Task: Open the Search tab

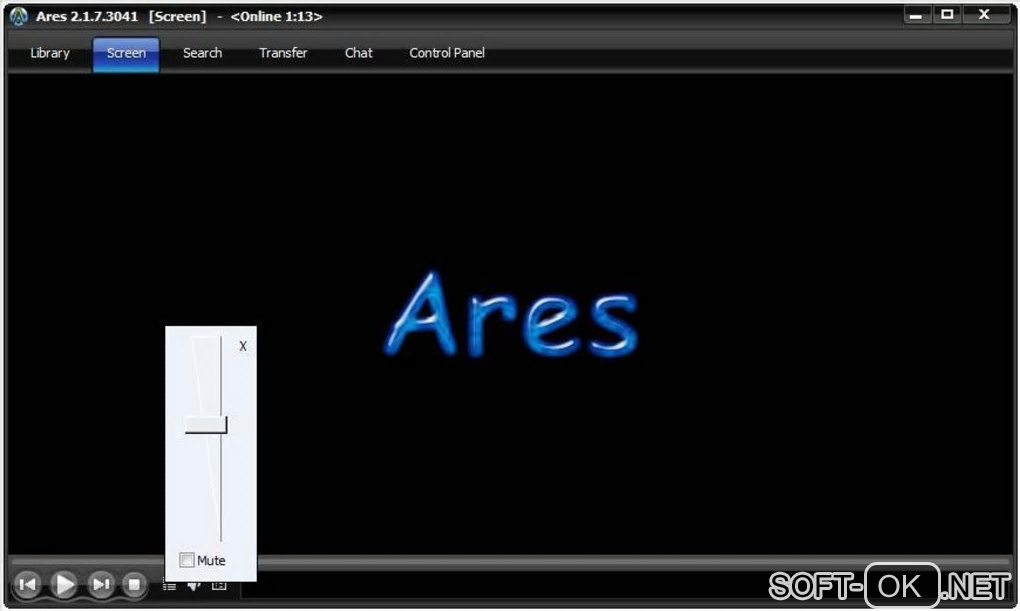Action: (202, 53)
